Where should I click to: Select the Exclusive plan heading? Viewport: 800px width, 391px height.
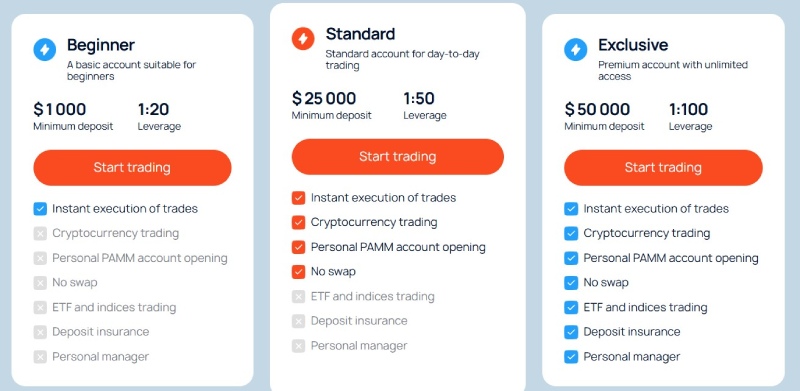633,45
